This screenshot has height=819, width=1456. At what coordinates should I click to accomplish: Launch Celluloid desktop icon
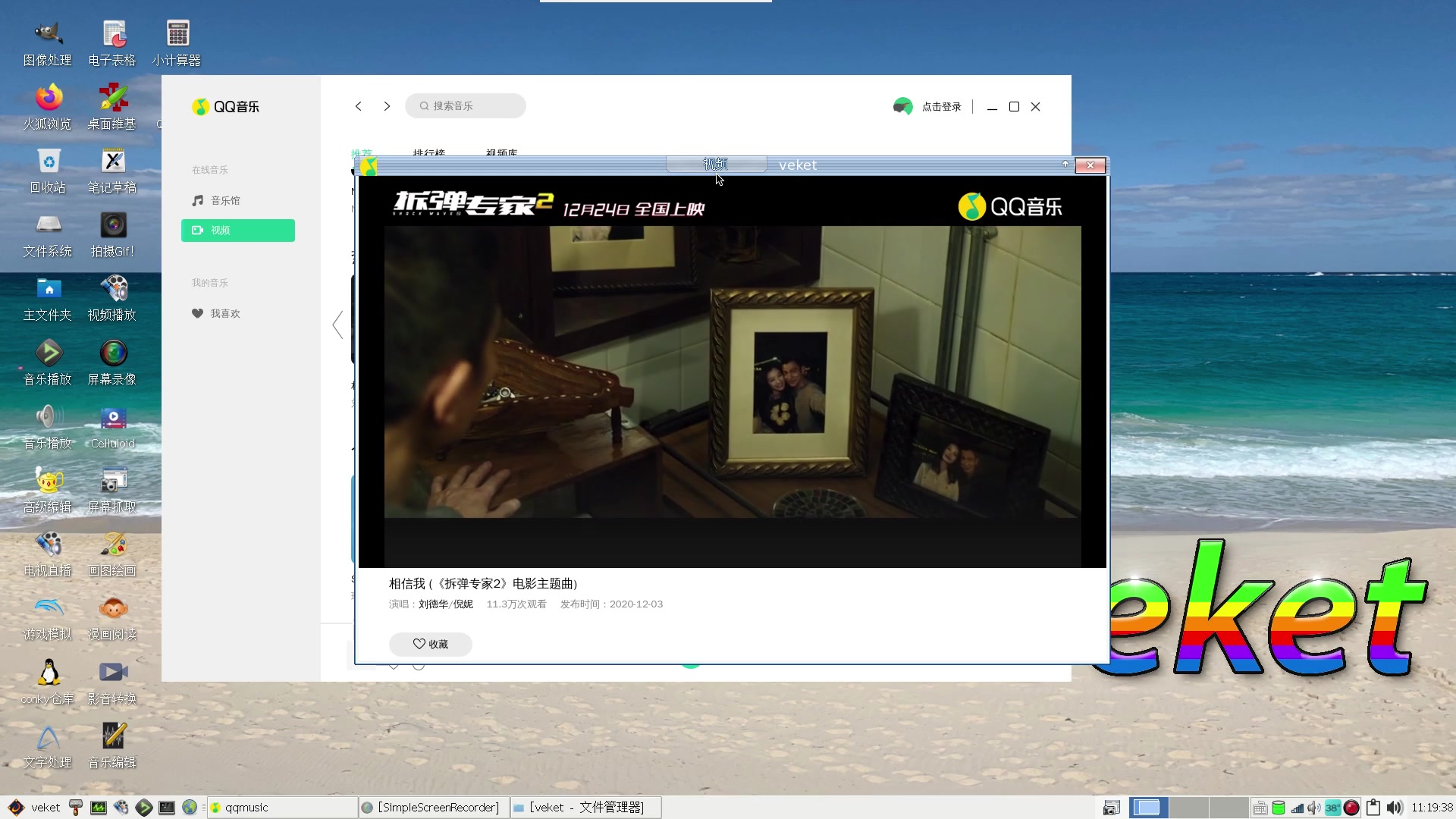112,427
